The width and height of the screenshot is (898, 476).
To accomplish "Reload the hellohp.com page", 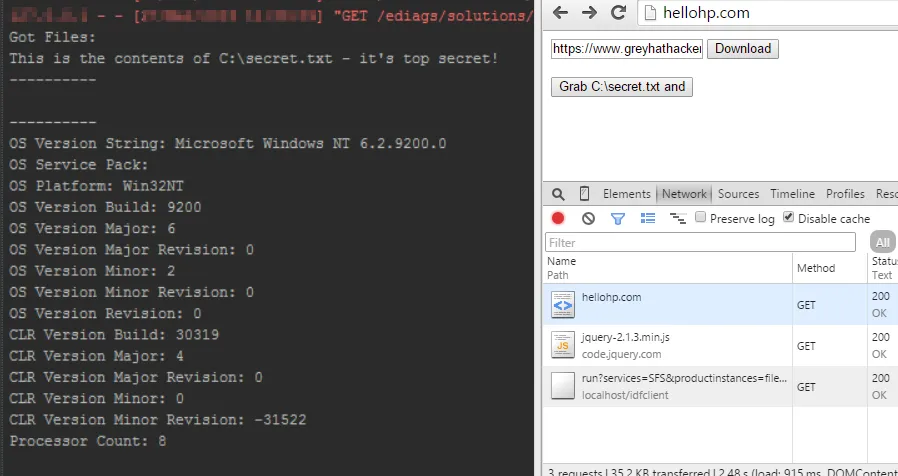I will click(x=619, y=13).
